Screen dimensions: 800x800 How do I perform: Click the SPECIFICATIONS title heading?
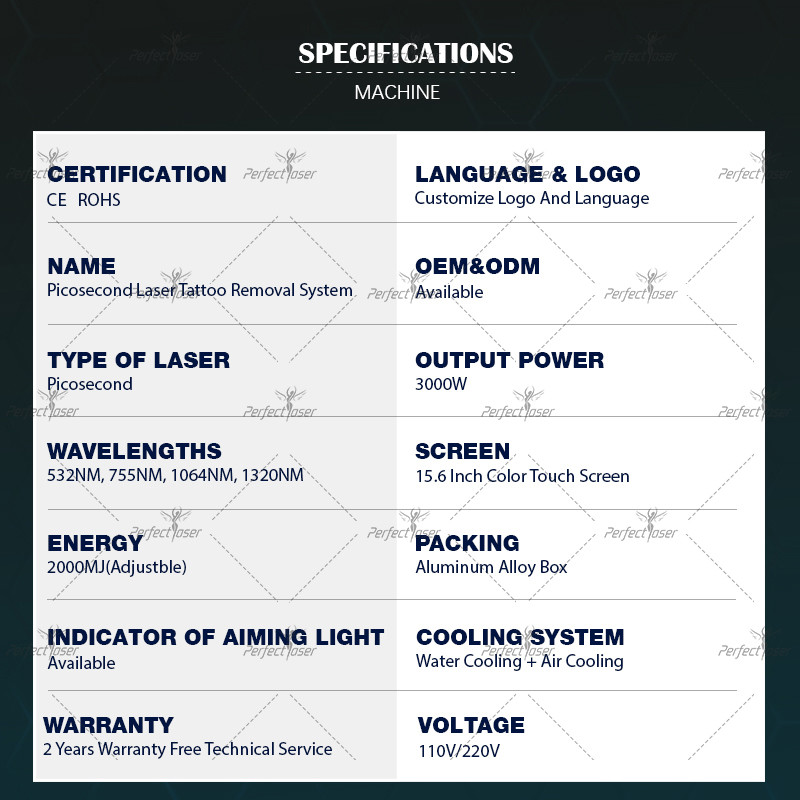pyautogui.click(x=405, y=53)
